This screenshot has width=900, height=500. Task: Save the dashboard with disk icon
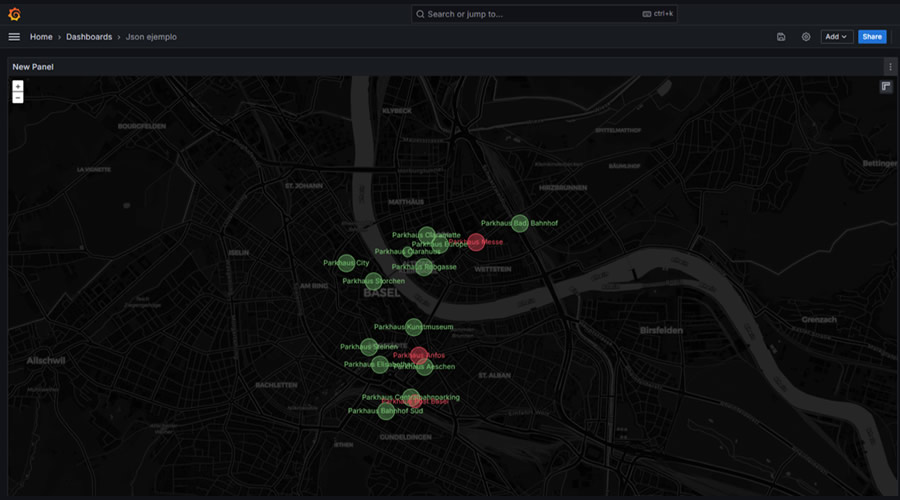click(781, 37)
